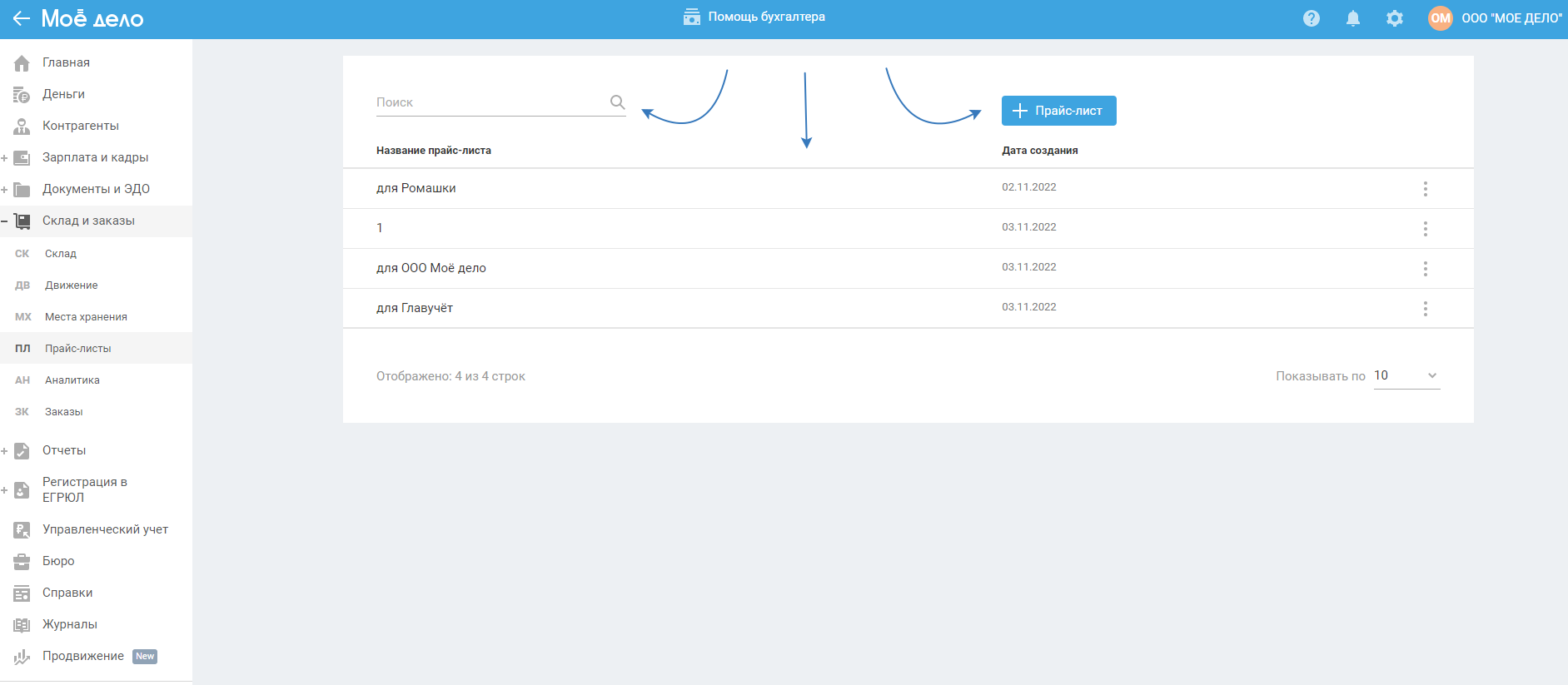Open the Склад submenu item

(x=61, y=254)
